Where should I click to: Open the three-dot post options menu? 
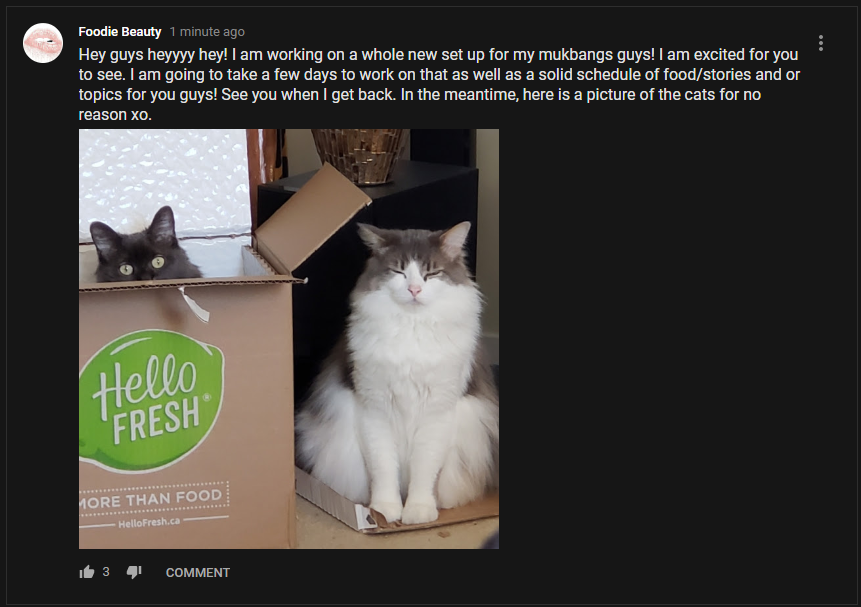pos(820,43)
